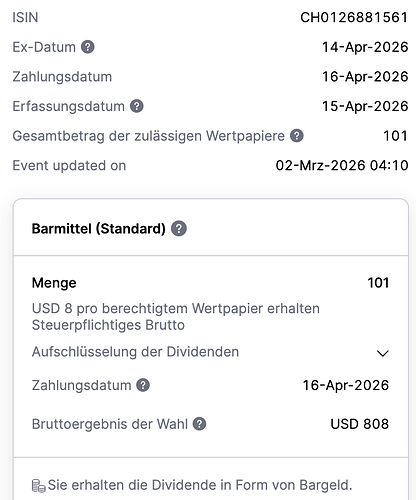The image size is (416, 500).
Task: Click the top Zahlungsdatum value 16-Apr-2026
Action: point(365,77)
